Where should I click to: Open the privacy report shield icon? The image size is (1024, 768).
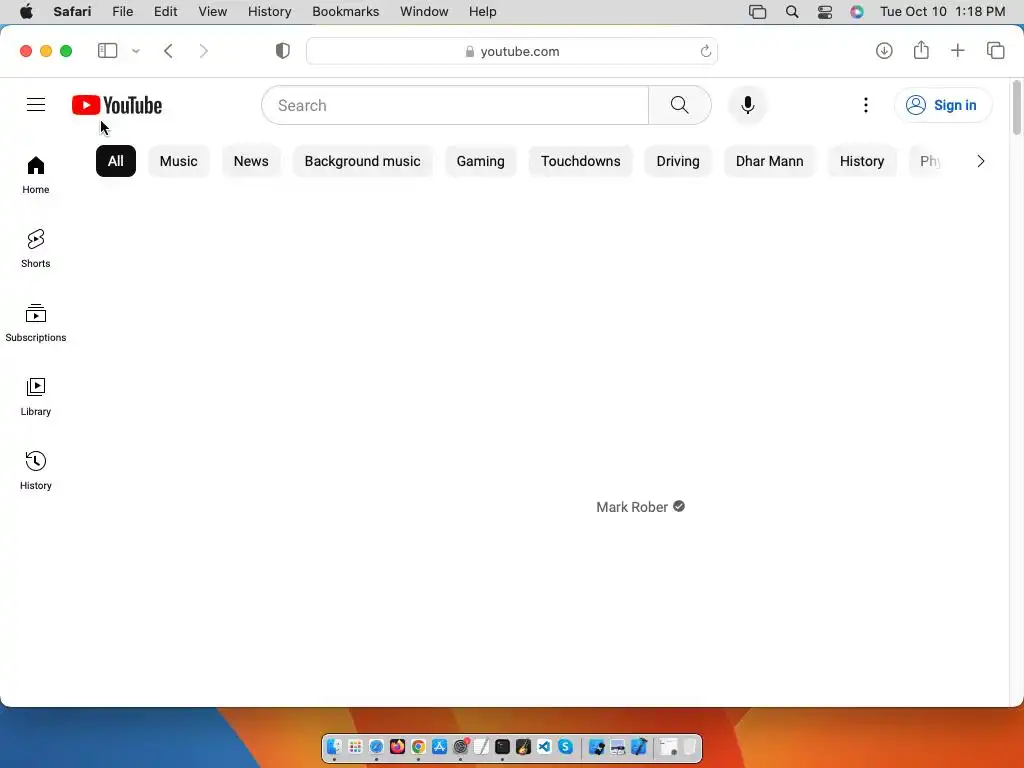[x=283, y=51]
